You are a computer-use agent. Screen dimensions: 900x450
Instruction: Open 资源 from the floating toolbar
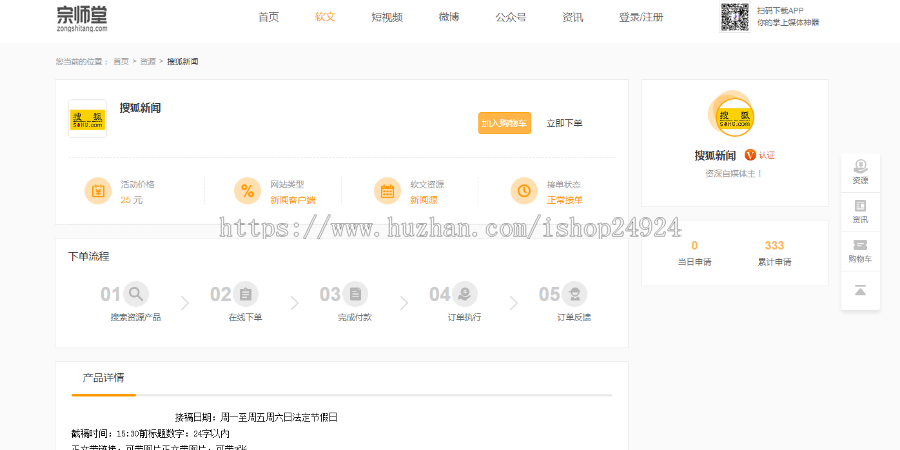pyautogui.click(x=860, y=173)
